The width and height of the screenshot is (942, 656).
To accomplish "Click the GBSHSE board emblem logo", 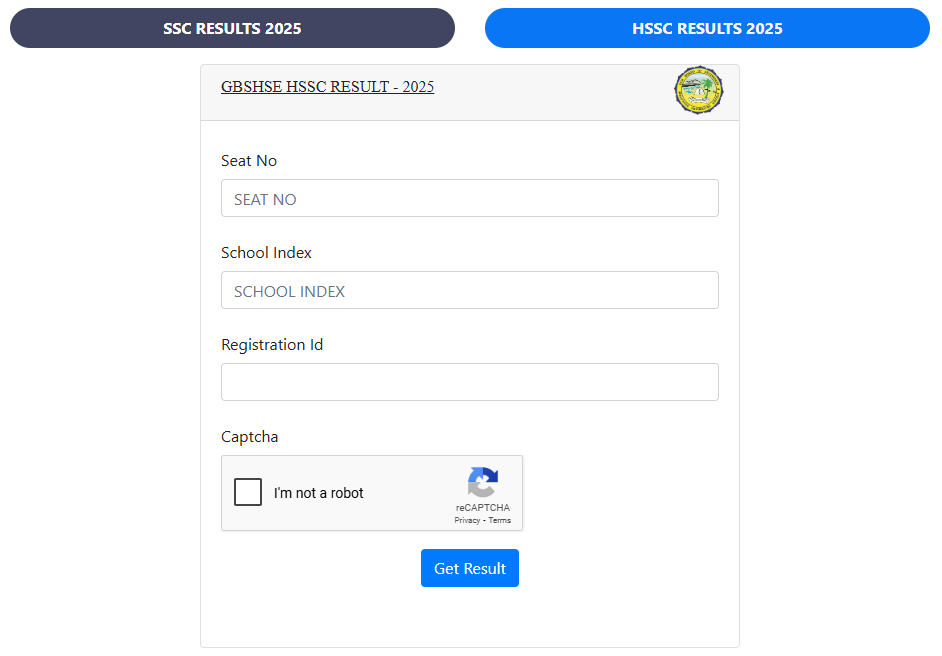I will click(699, 90).
